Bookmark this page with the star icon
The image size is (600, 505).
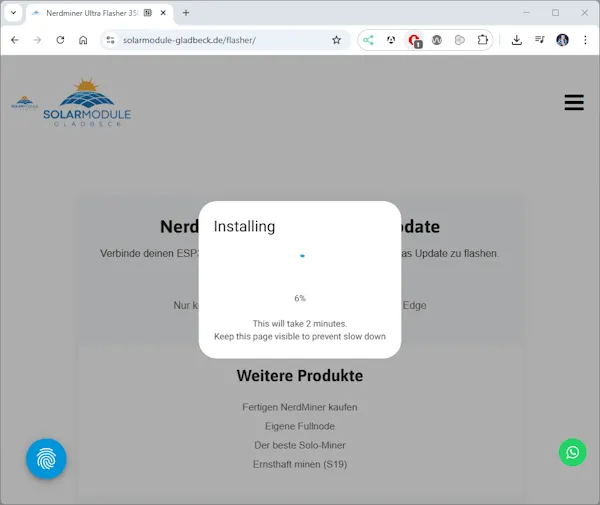point(336,40)
